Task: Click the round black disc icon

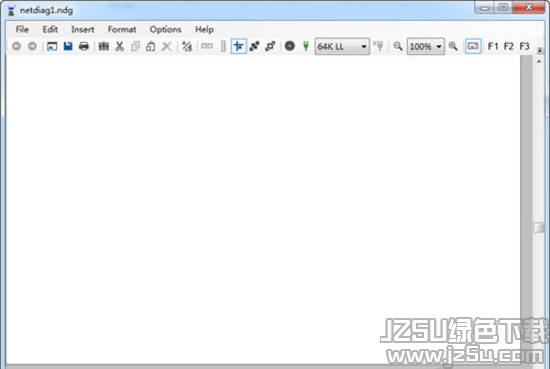Action: [290, 46]
